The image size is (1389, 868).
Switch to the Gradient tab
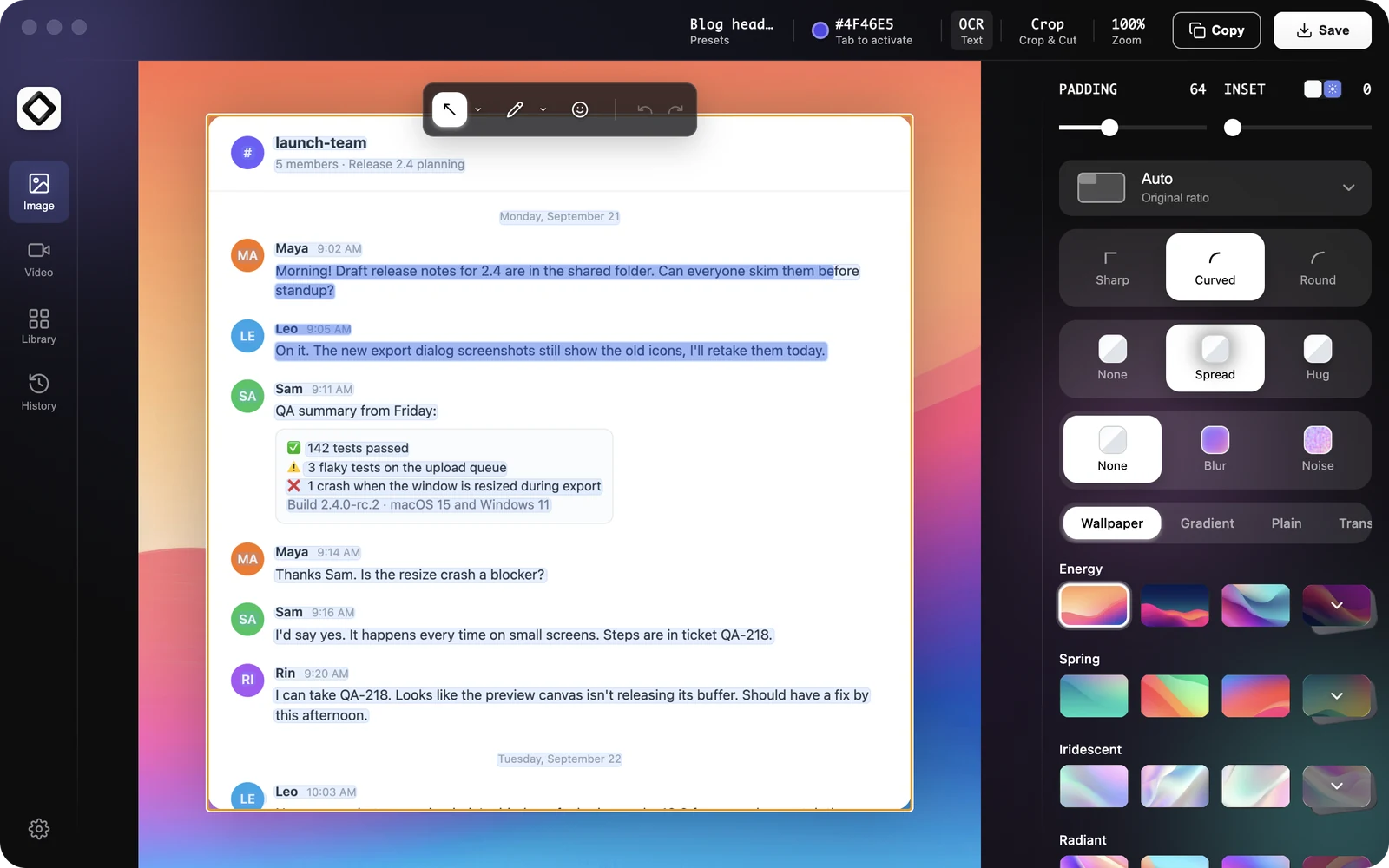pyautogui.click(x=1207, y=523)
